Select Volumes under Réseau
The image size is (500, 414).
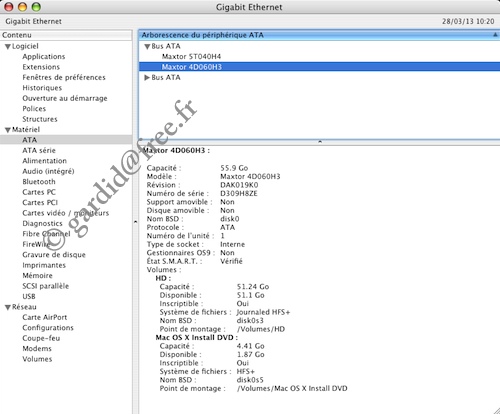[37, 359]
